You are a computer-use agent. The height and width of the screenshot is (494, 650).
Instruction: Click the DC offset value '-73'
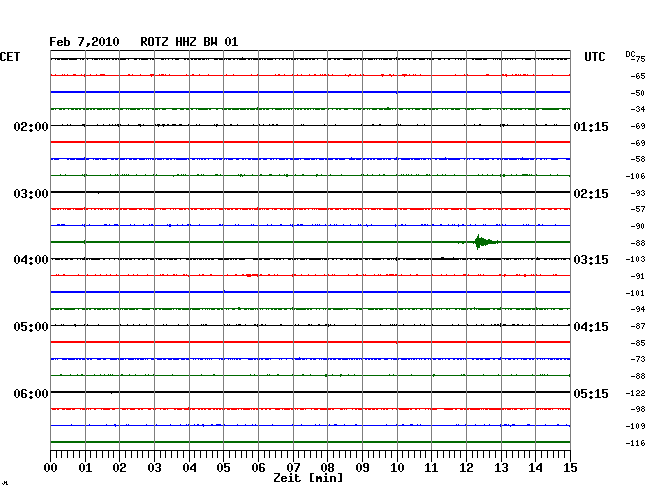[x=639, y=359]
